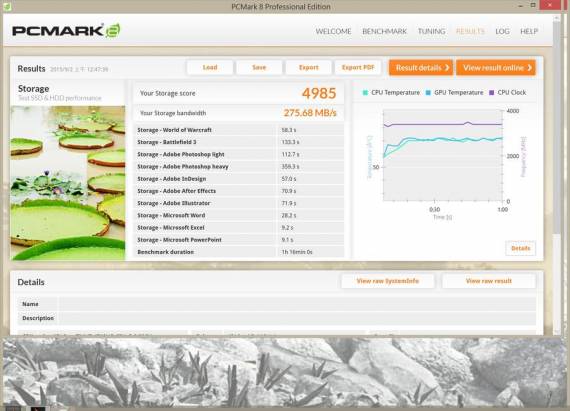
Task: Switch to the Benchmark tab
Action: point(384,31)
